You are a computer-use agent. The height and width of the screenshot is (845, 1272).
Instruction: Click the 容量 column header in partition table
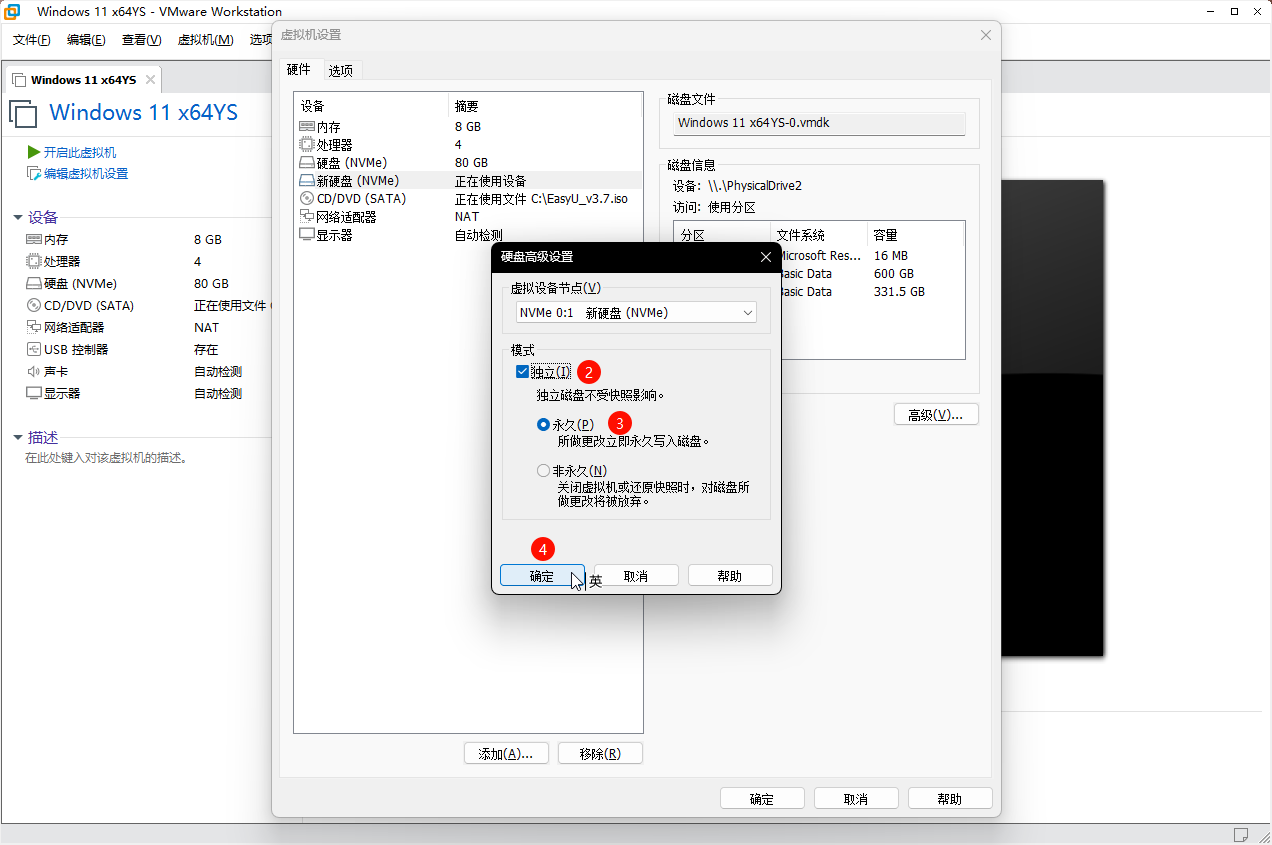(914, 235)
